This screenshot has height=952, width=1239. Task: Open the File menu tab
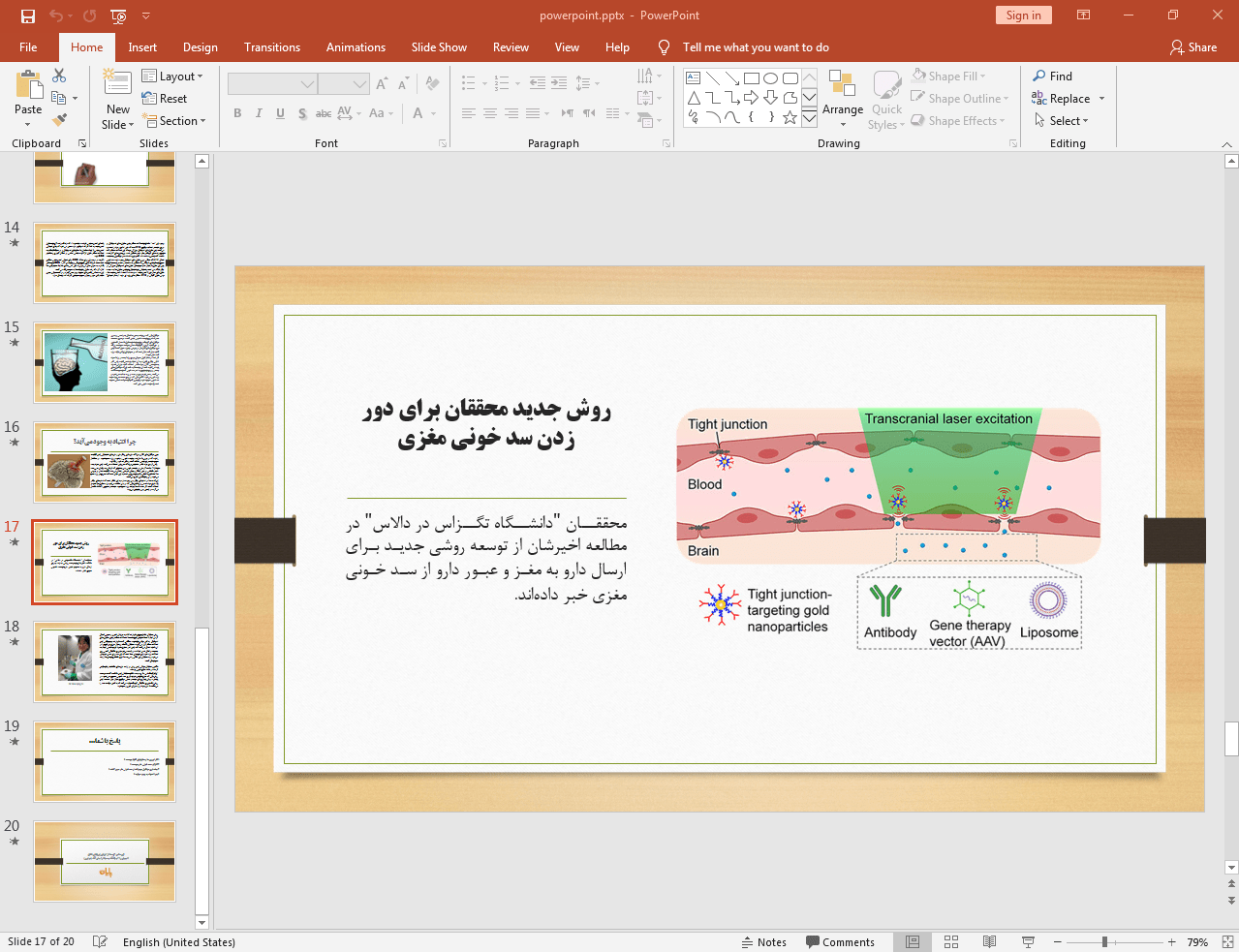click(x=28, y=47)
